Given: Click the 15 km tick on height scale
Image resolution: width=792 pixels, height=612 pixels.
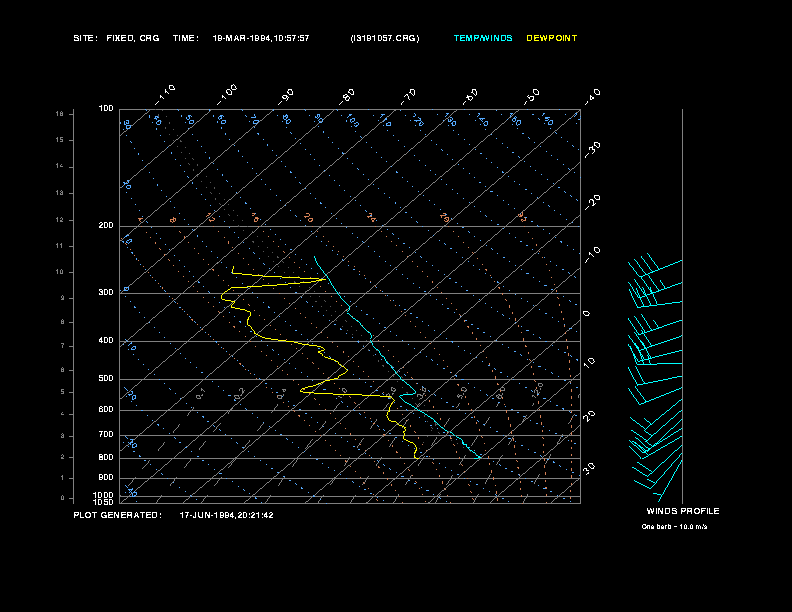Looking at the screenshot, I should point(60,140).
